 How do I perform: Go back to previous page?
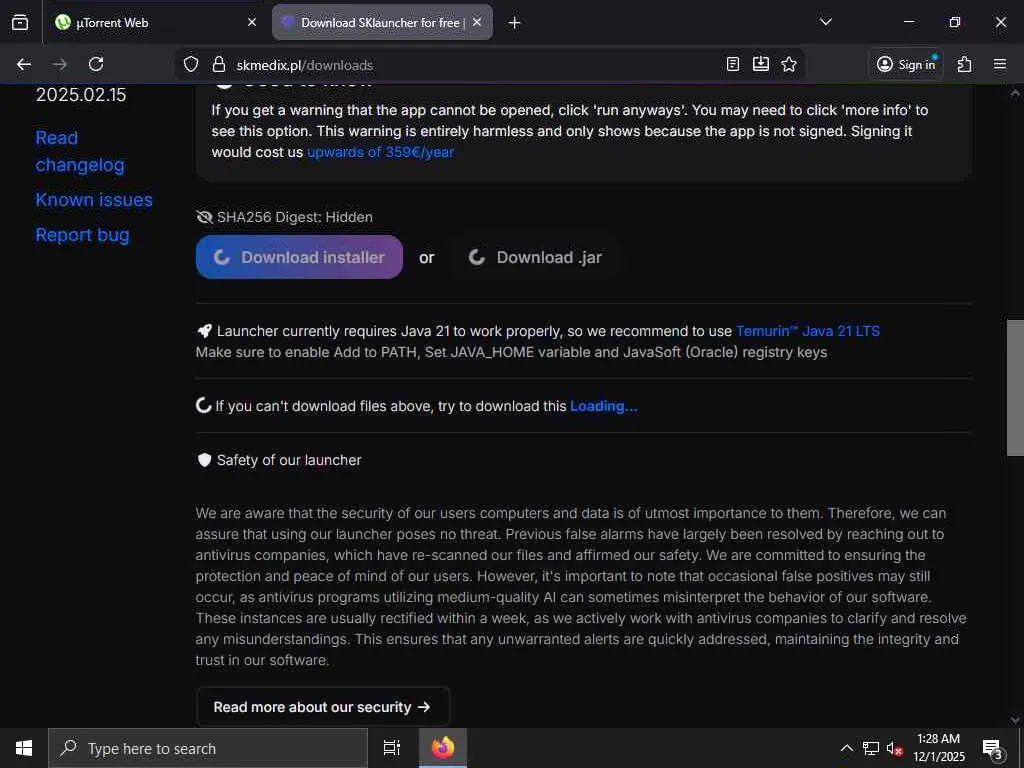click(24, 64)
